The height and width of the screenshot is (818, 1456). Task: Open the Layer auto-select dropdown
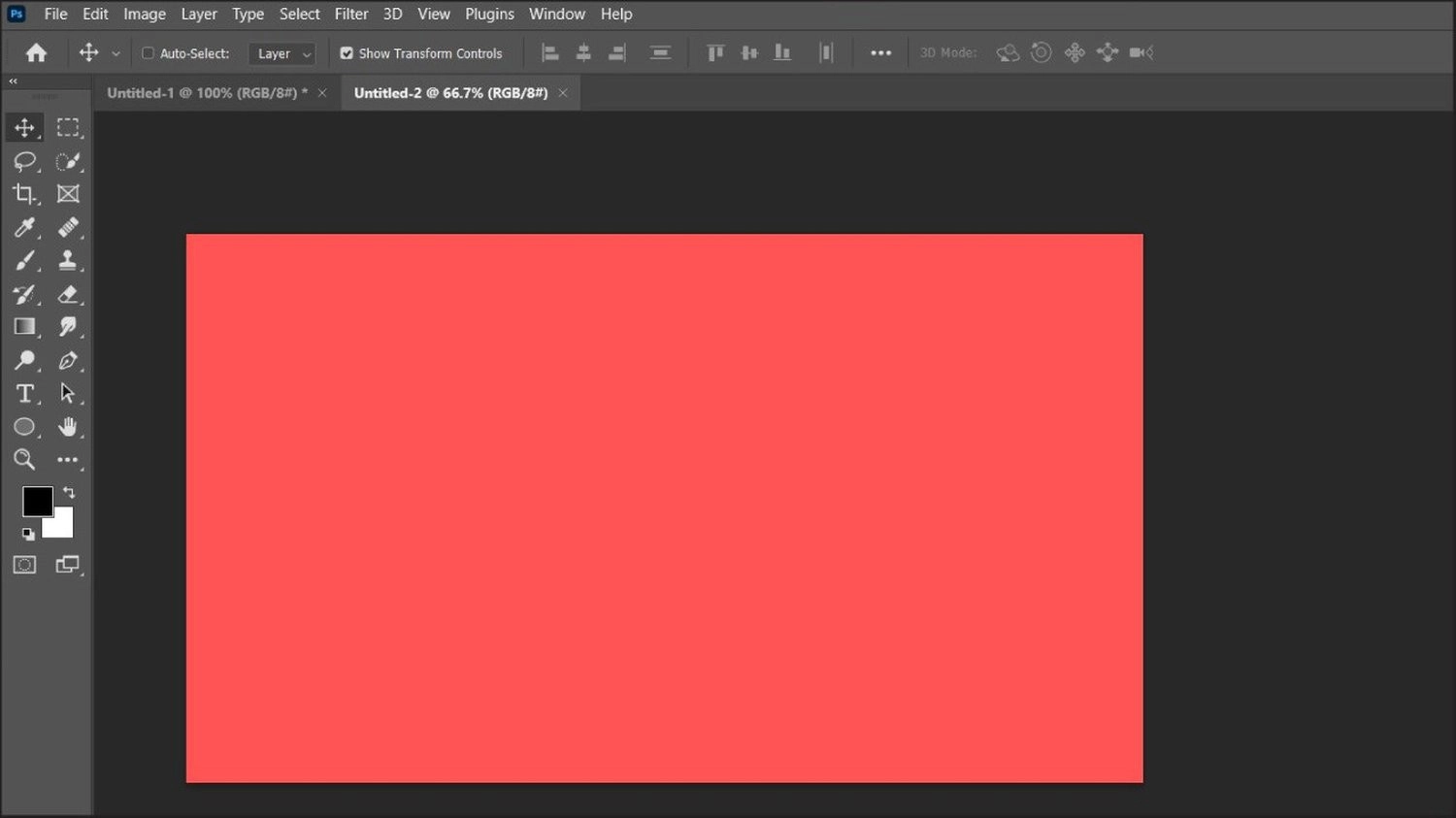281,54
